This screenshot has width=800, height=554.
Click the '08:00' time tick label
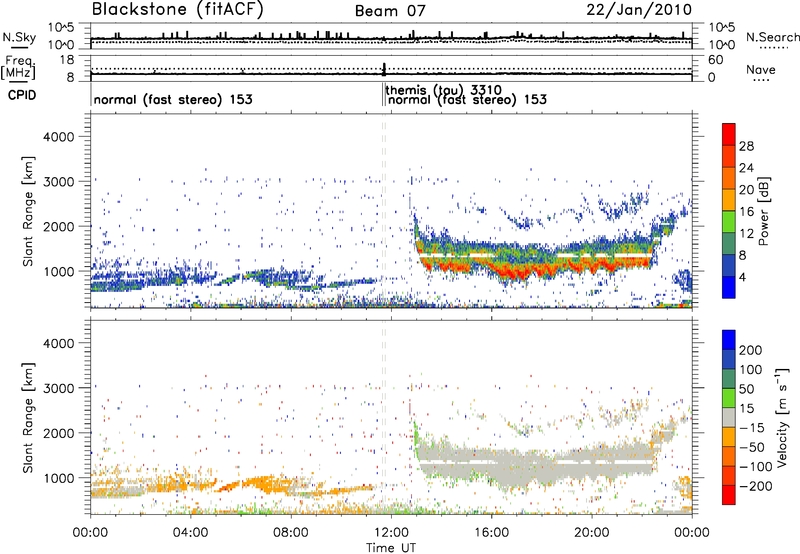click(x=291, y=533)
